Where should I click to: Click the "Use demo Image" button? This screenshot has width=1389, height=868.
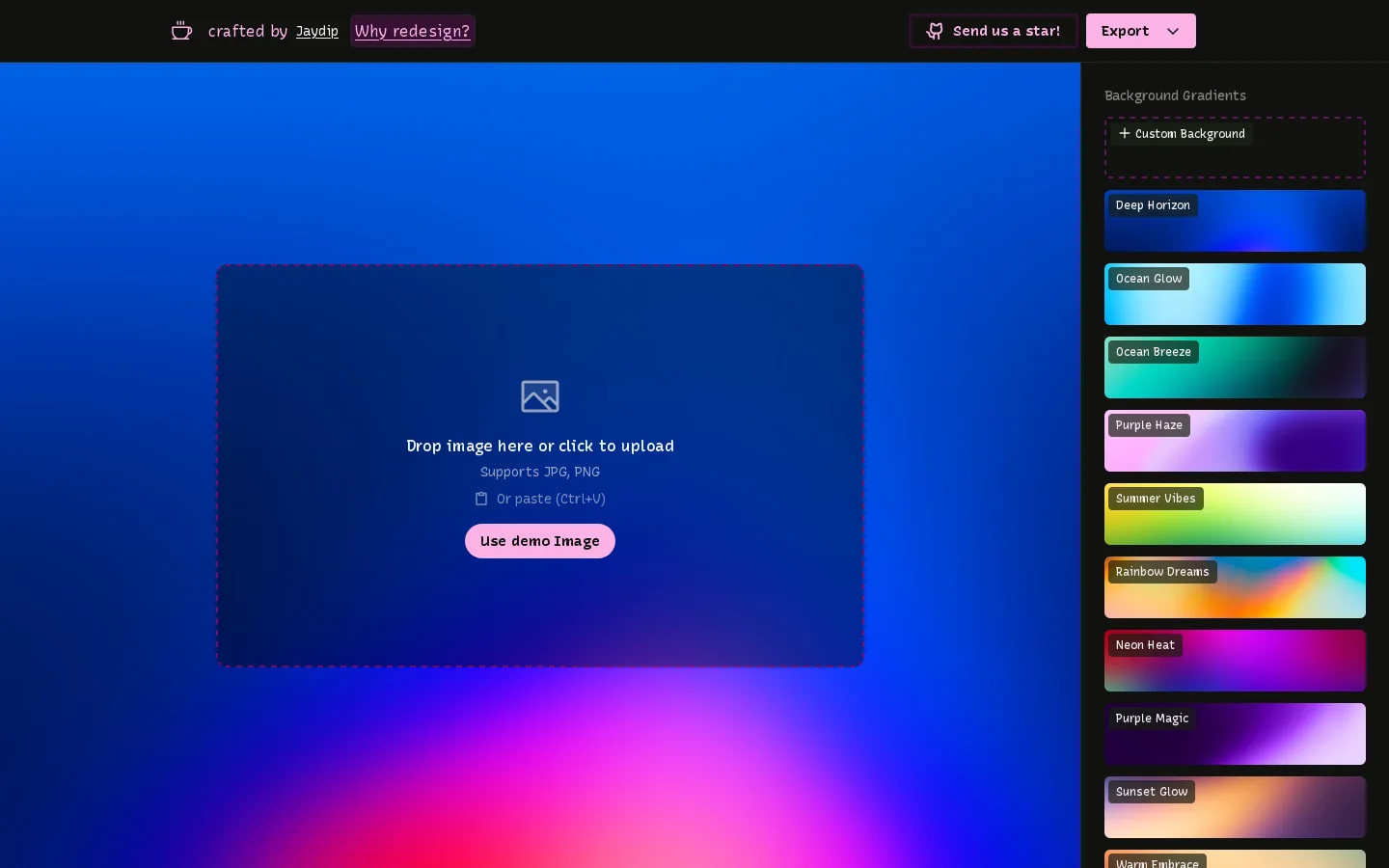(540, 541)
